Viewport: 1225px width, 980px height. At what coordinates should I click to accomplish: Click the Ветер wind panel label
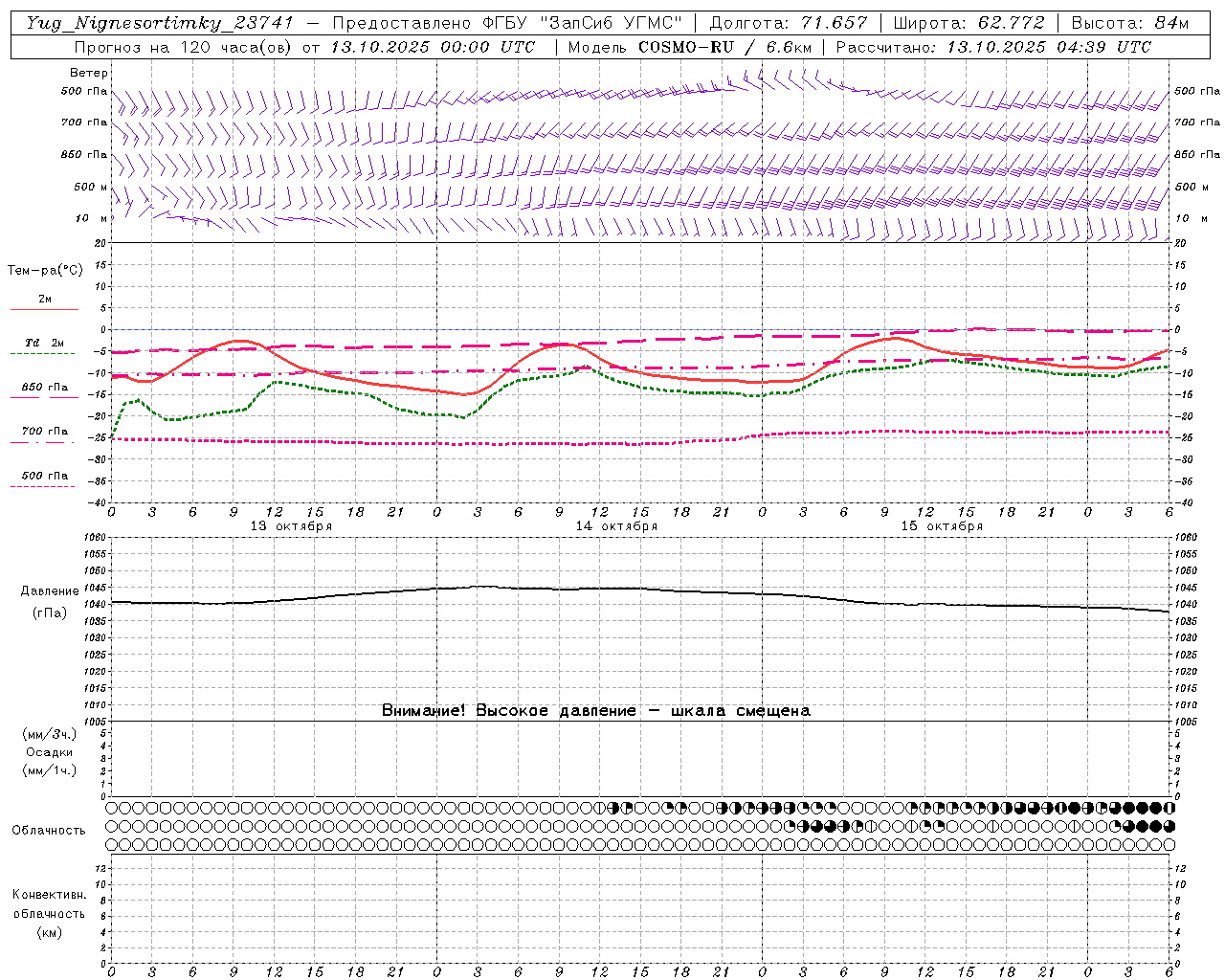[89, 73]
